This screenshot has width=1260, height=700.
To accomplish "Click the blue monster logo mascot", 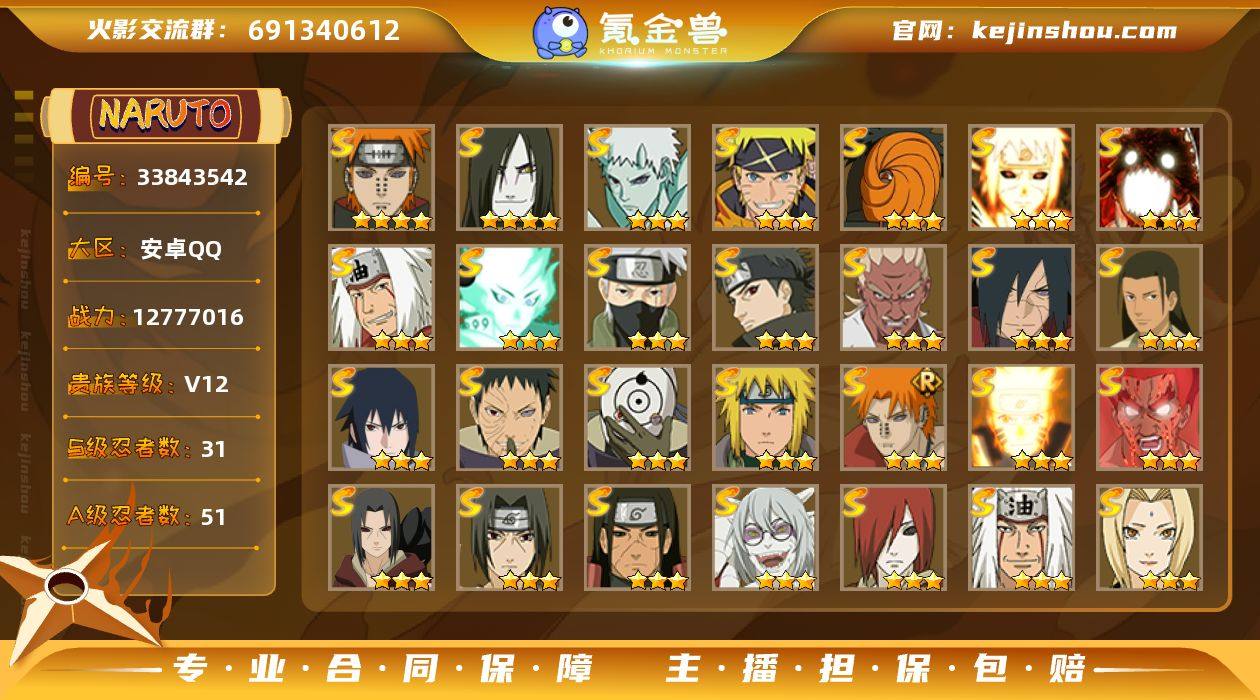I will [x=559, y=32].
